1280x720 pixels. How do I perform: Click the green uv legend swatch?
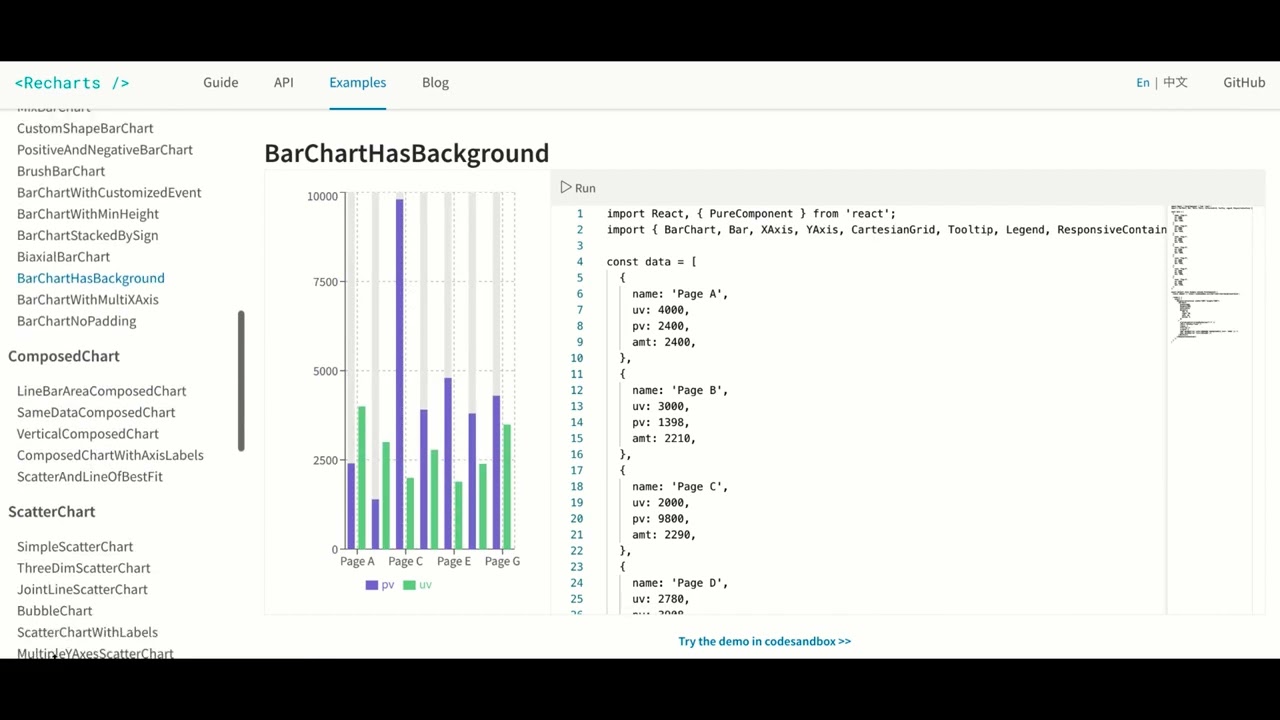409,585
